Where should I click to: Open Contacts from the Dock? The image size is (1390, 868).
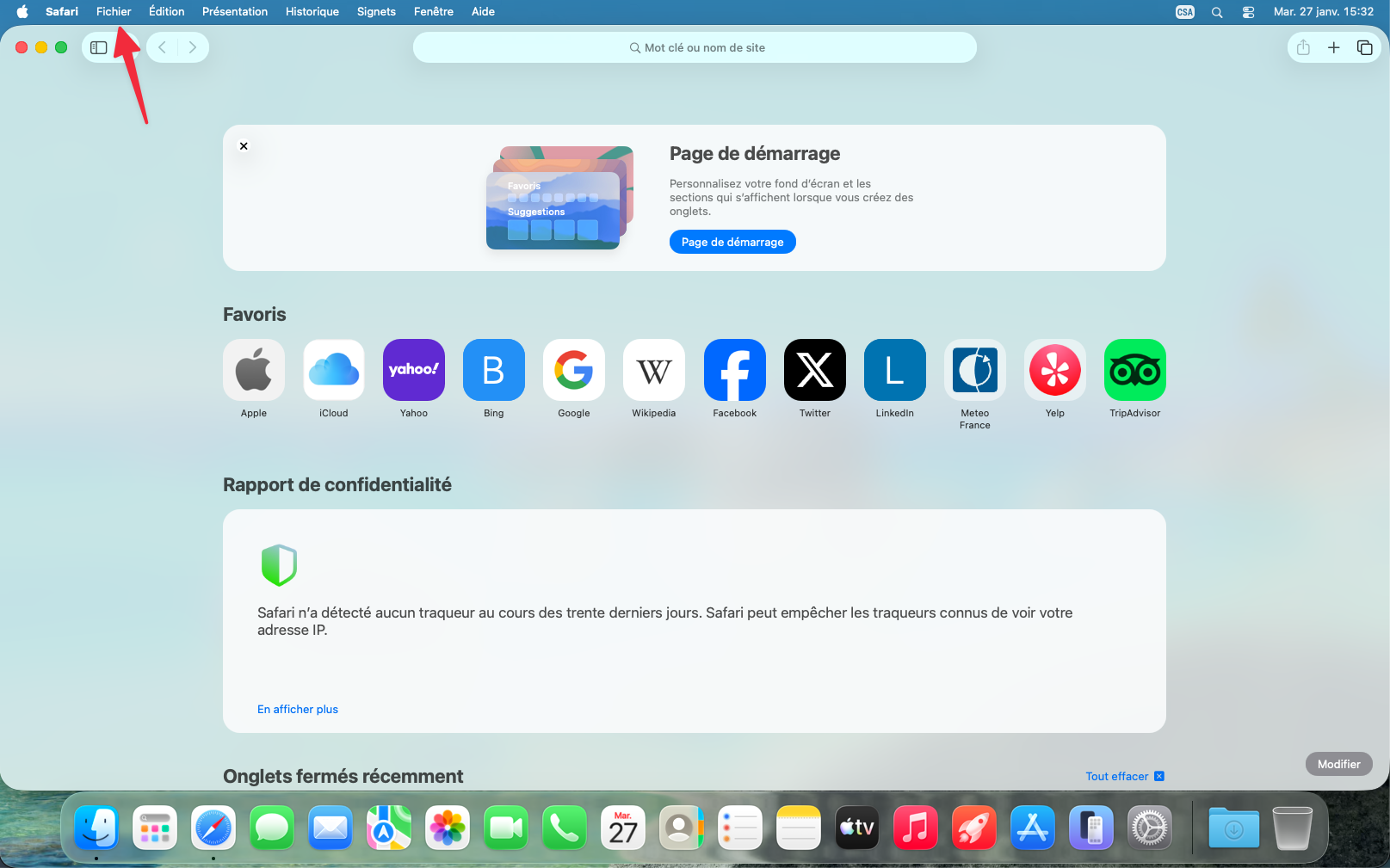pyautogui.click(x=682, y=828)
